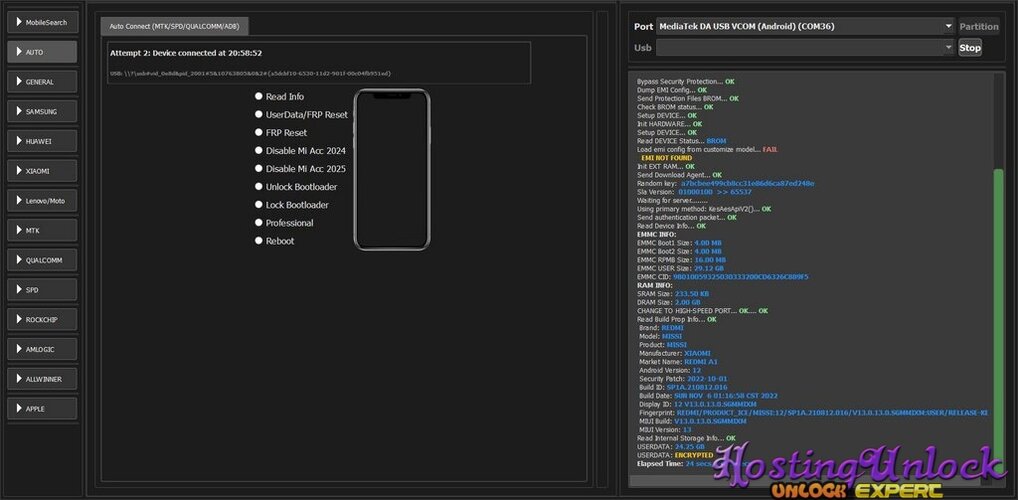This screenshot has height=500, width=1018.
Task: Click the 'MIUI Version: 13' log line
Action: 666,430
